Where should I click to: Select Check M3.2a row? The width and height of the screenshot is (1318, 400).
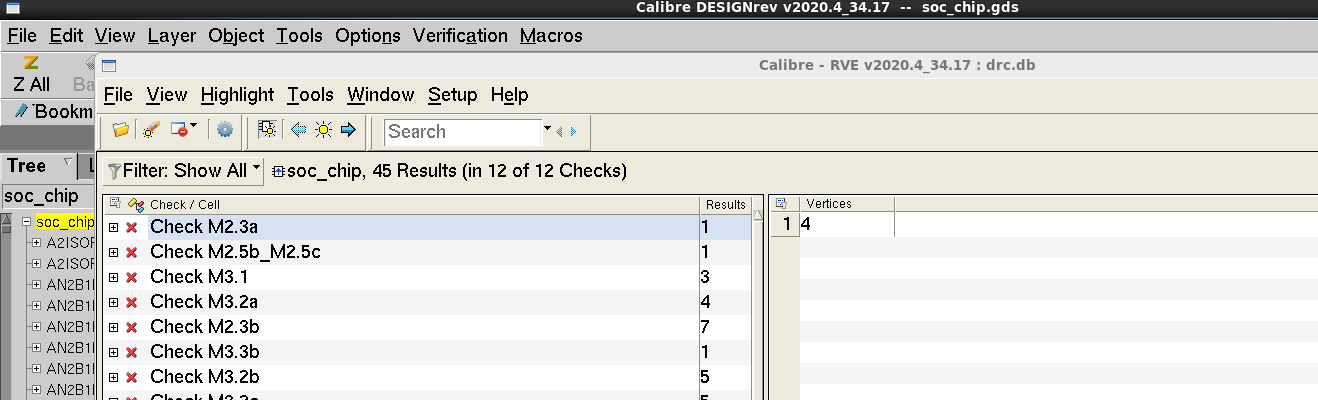click(x=428, y=302)
